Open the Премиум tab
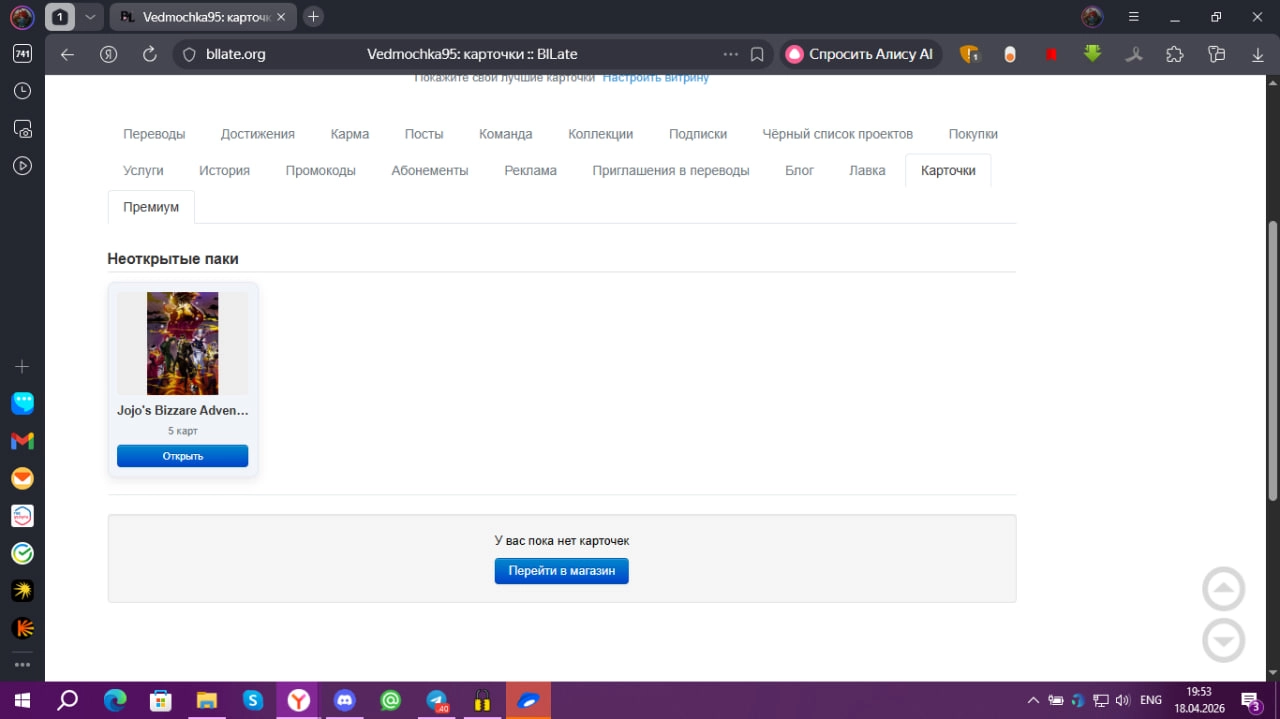 151,207
